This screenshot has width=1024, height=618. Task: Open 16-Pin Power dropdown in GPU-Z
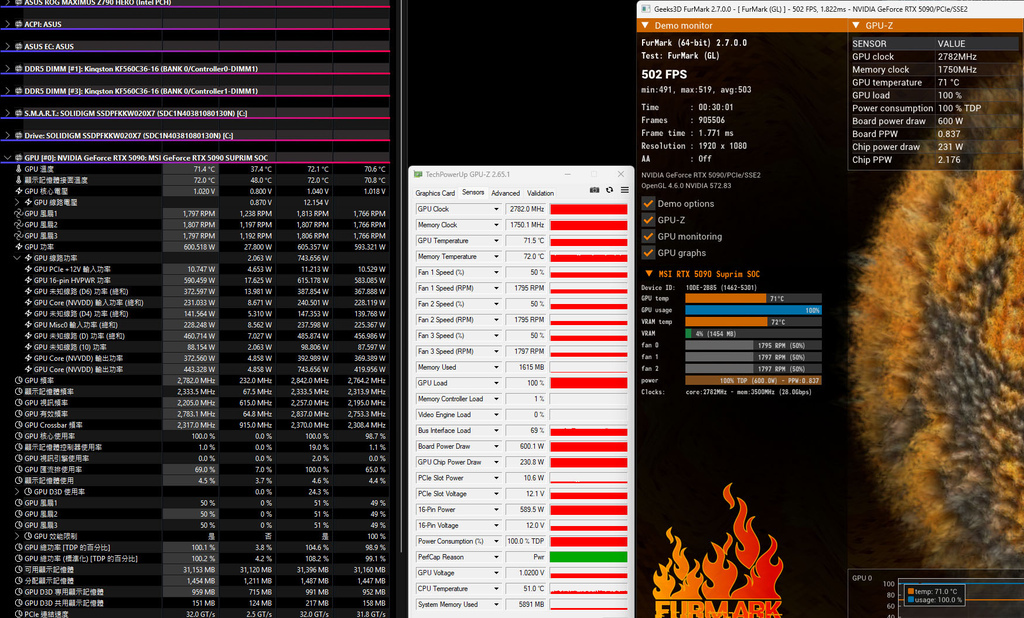click(x=496, y=510)
